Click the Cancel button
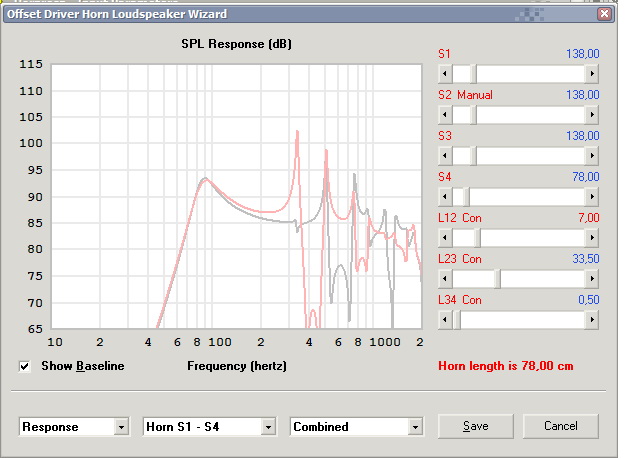This screenshot has width=640, height=458. click(x=561, y=426)
